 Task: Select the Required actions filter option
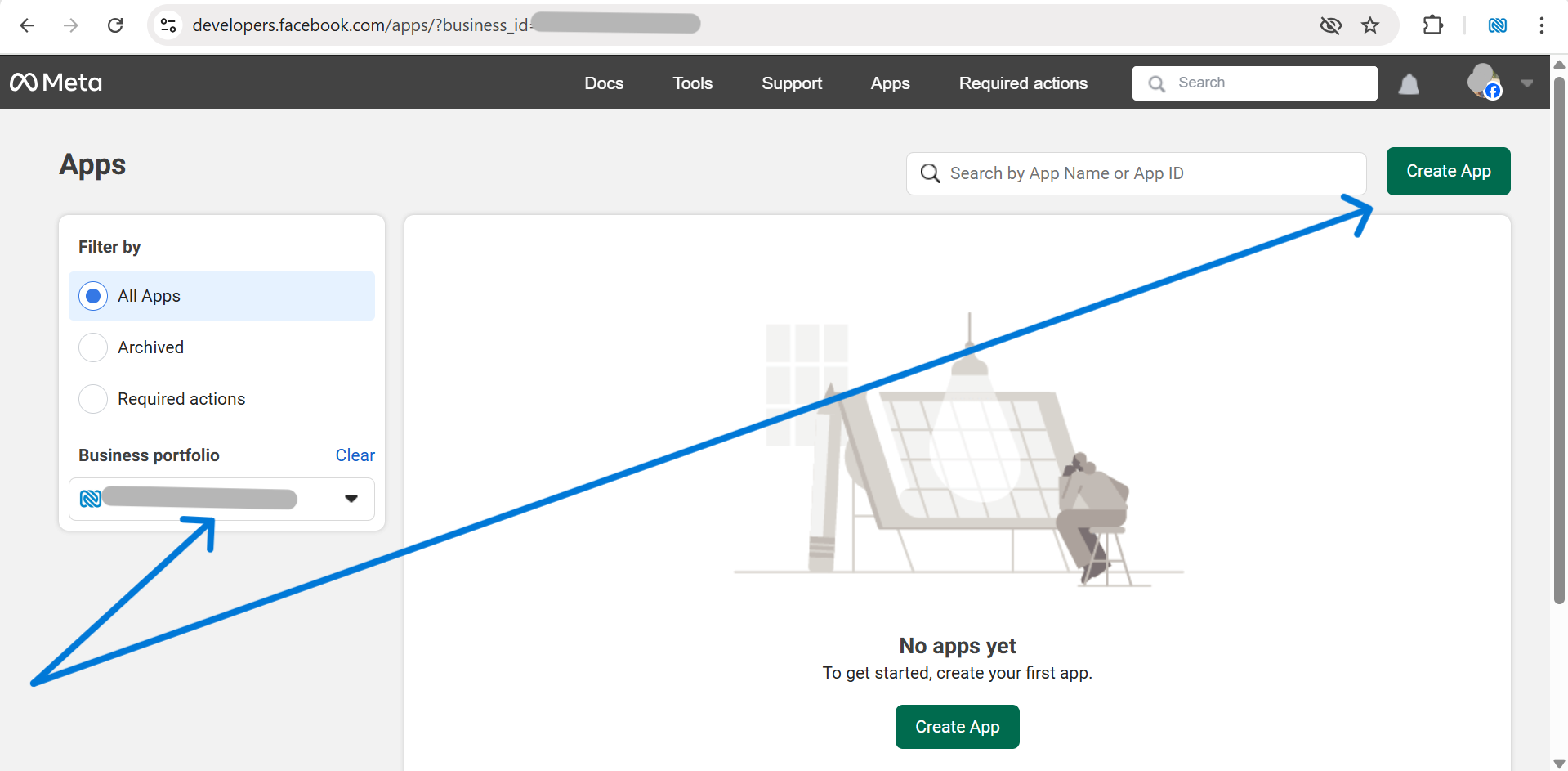tap(92, 398)
